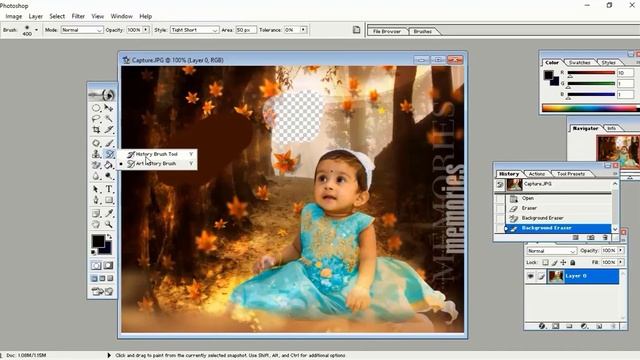Open the Filter menu
The width and height of the screenshot is (640, 360).
78,16
